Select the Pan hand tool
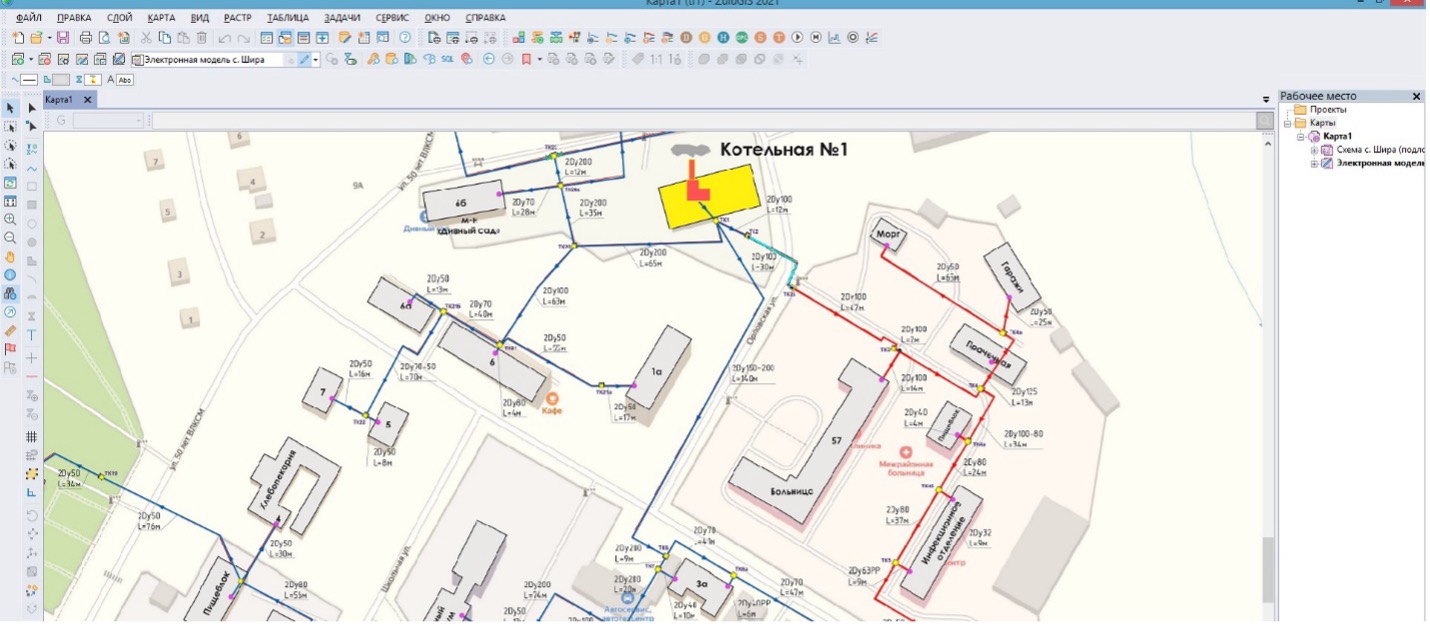The width and height of the screenshot is (1430, 626). tap(10, 257)
